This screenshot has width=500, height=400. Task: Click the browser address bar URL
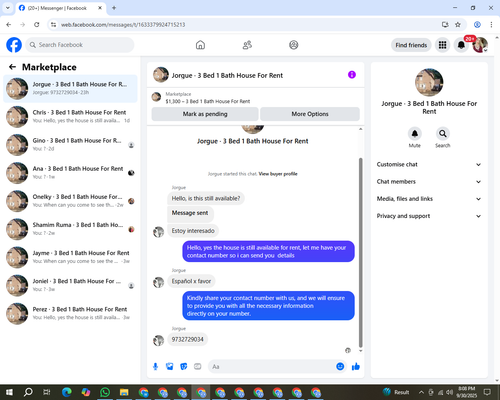click(x=123, y=25)
